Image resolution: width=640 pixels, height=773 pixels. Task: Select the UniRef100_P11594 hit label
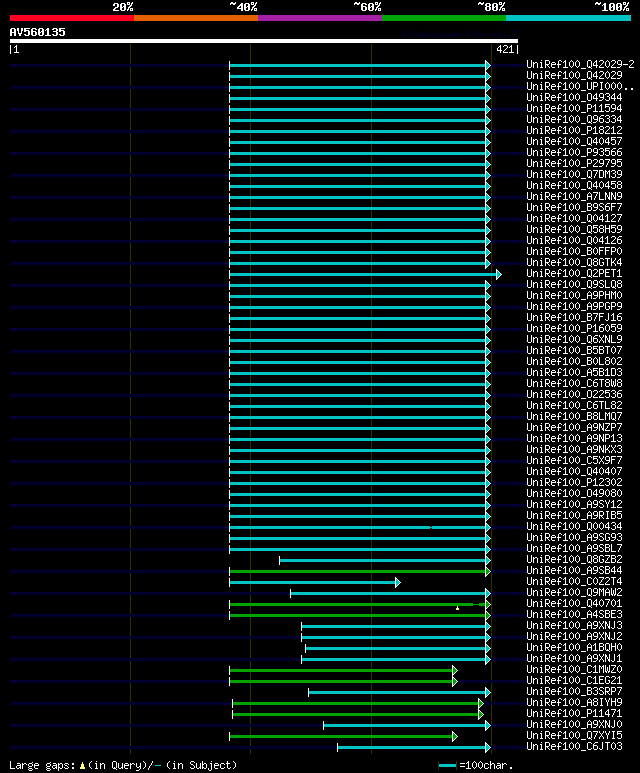[574, 108]
